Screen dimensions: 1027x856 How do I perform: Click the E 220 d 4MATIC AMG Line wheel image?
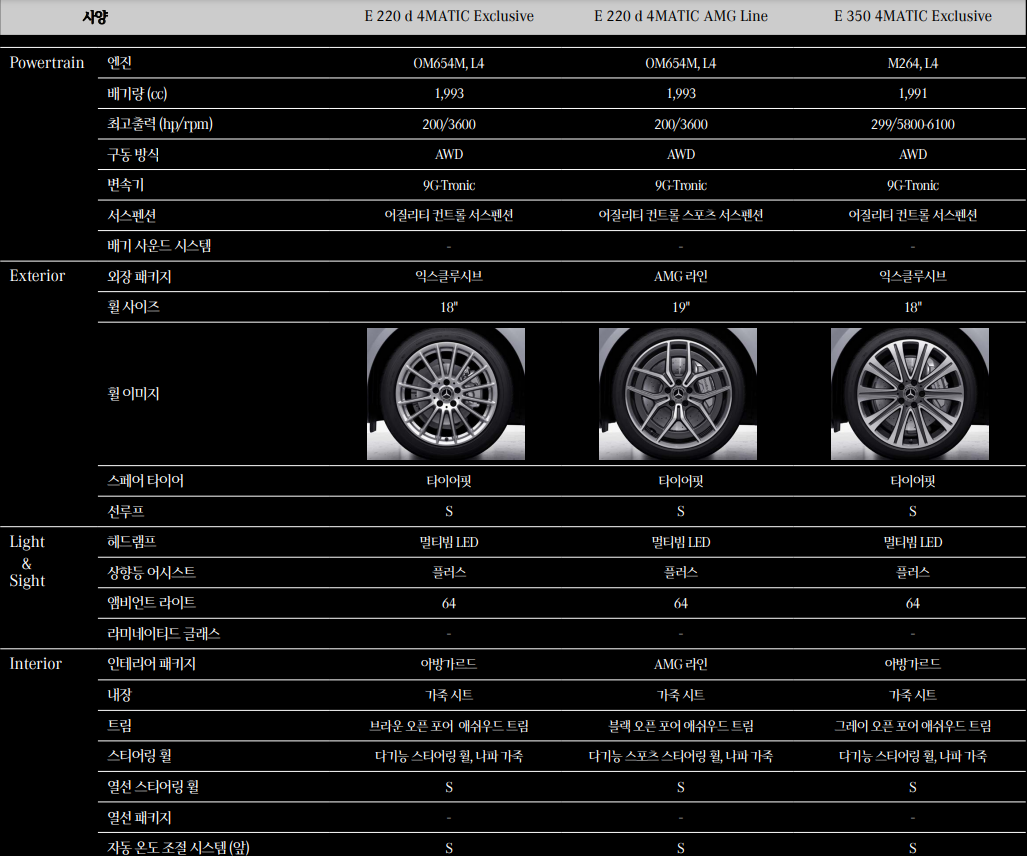678,394
